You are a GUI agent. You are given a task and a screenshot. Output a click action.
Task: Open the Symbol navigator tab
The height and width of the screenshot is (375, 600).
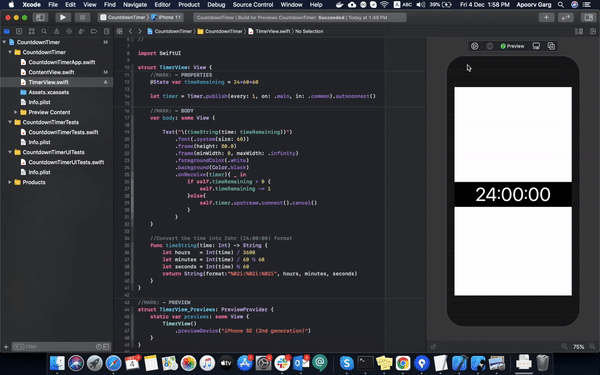click(x=32, y=31)
